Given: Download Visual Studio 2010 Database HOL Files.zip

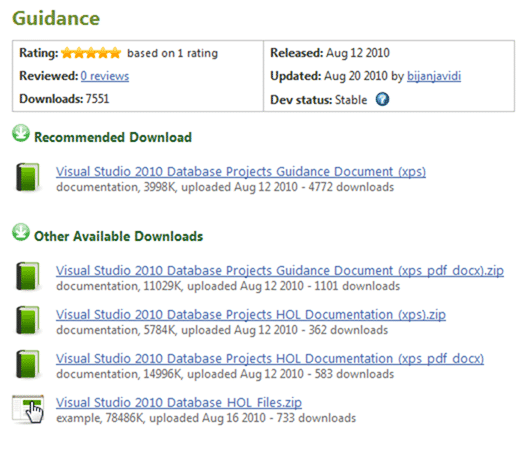Looking at the screenshot, I should 179,403.
